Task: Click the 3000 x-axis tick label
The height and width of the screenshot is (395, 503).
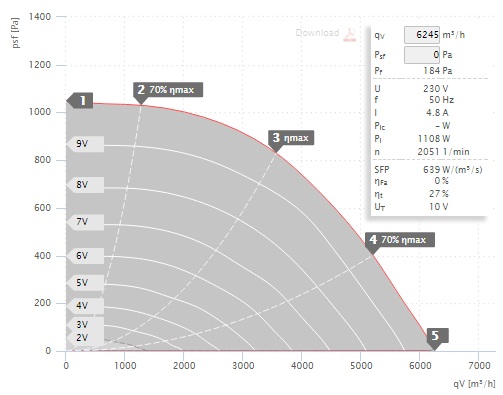Action: click(x=243, y=366)
